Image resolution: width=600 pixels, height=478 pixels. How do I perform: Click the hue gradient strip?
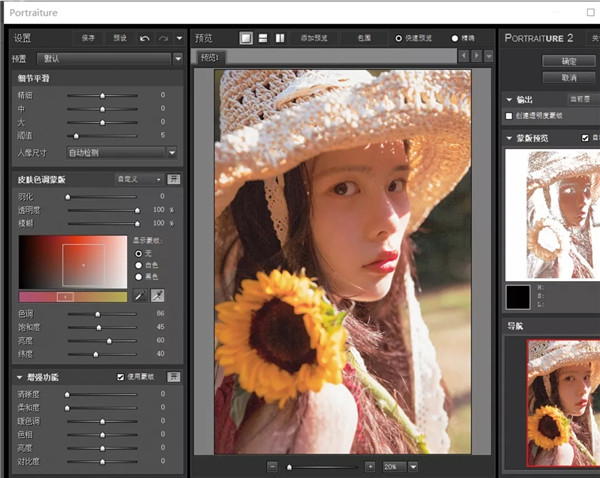[x=73, y=297]
